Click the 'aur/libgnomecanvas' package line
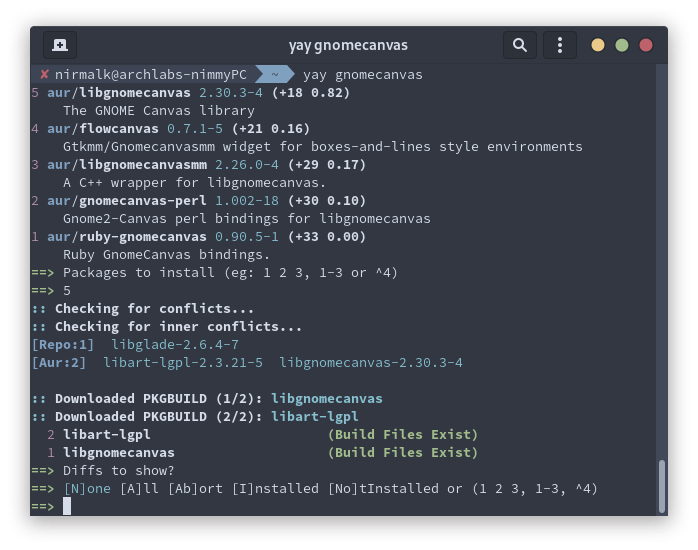 [x=191, y=93]
